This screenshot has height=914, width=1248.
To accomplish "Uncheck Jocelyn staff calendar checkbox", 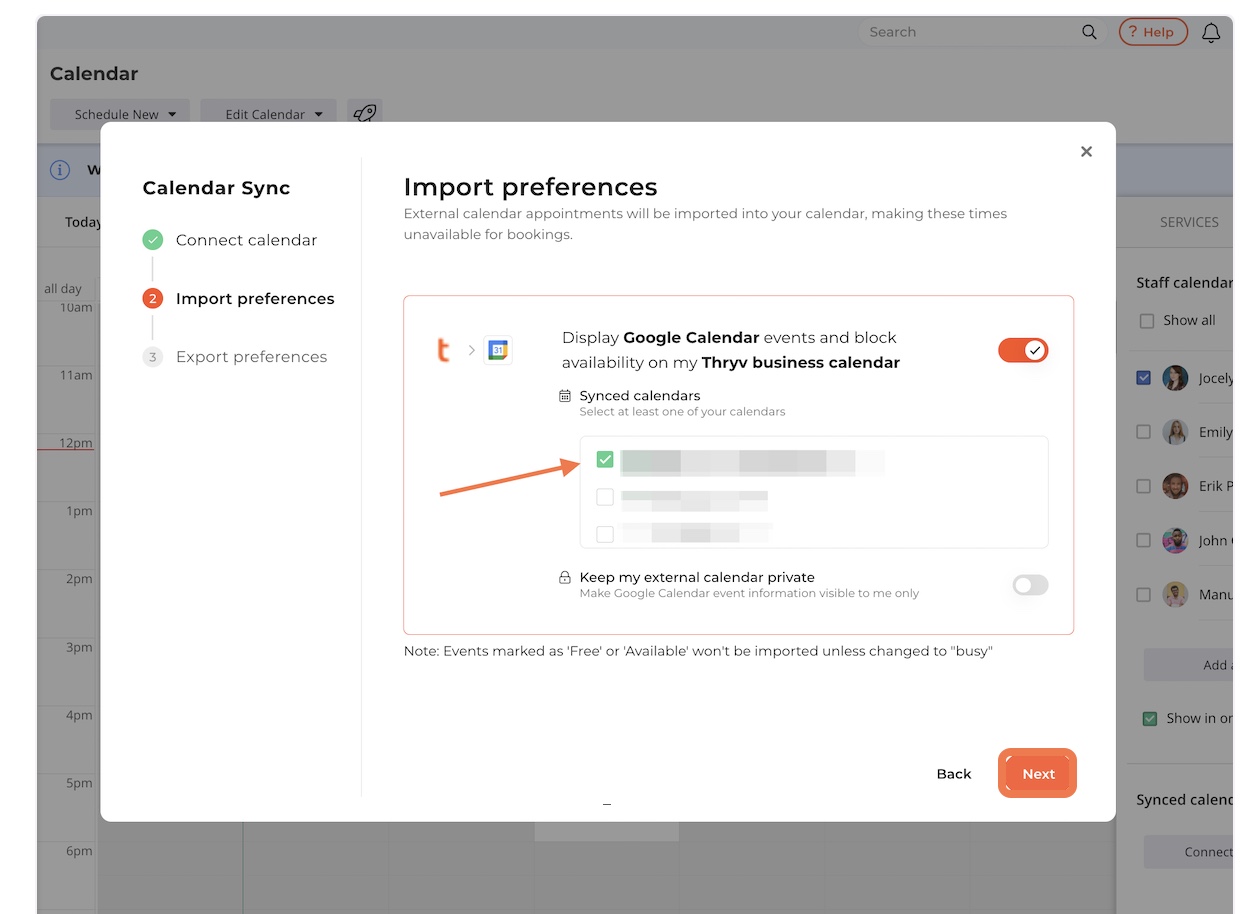I will pos(1144,378).
